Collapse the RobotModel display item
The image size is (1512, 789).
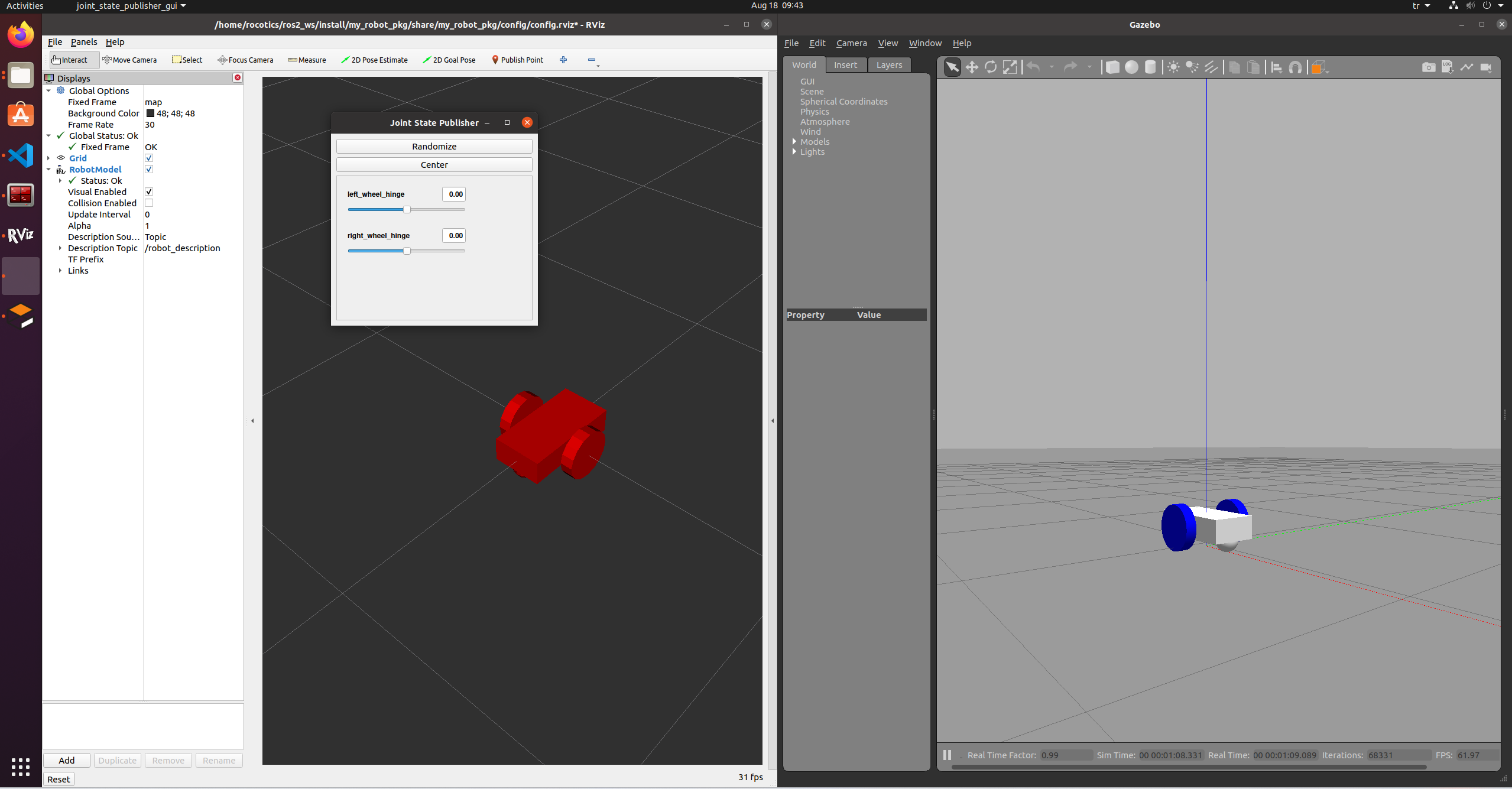pyautogui.click(x=48, y=170)
